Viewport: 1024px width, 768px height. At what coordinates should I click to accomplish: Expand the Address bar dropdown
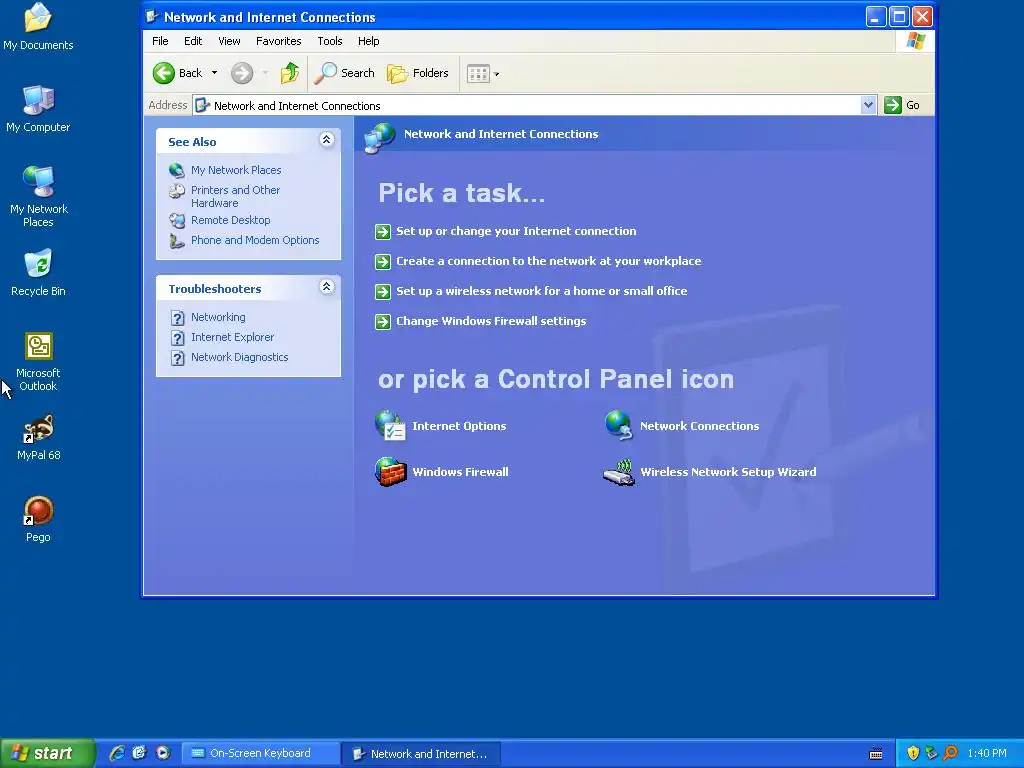(868, 105)
